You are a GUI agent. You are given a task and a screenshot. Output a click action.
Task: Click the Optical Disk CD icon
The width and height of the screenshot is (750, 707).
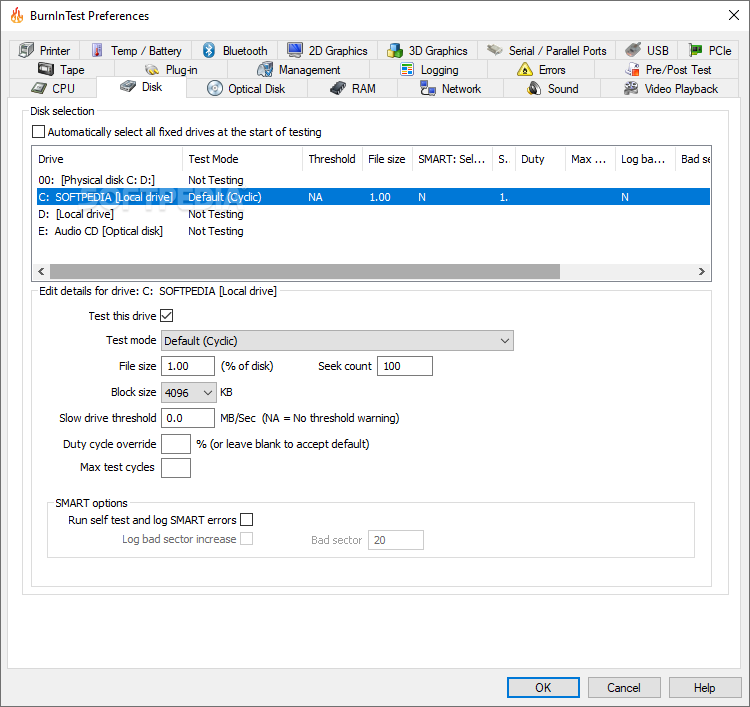(215, 88)
